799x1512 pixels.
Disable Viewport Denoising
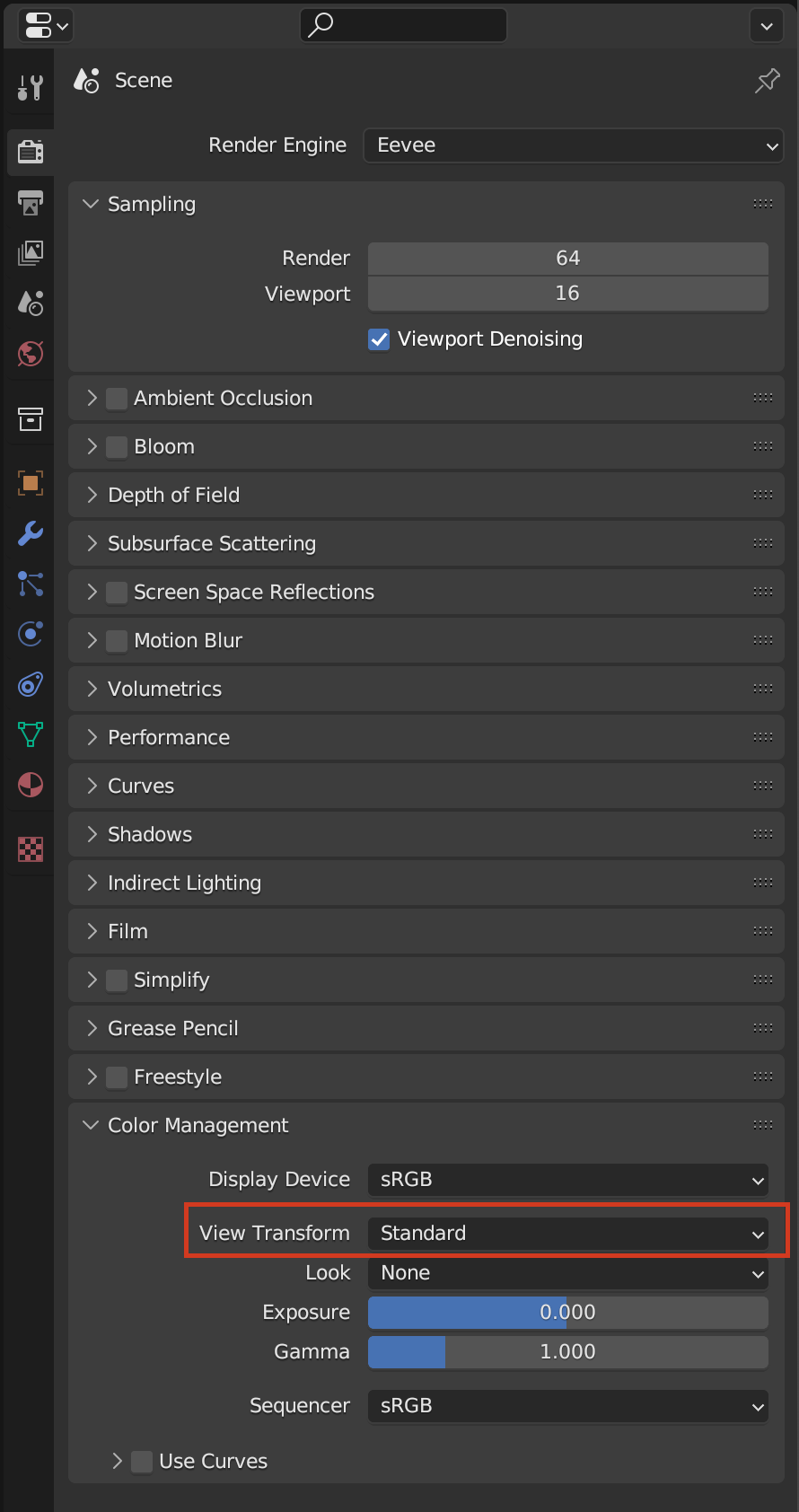click(378, 339)
